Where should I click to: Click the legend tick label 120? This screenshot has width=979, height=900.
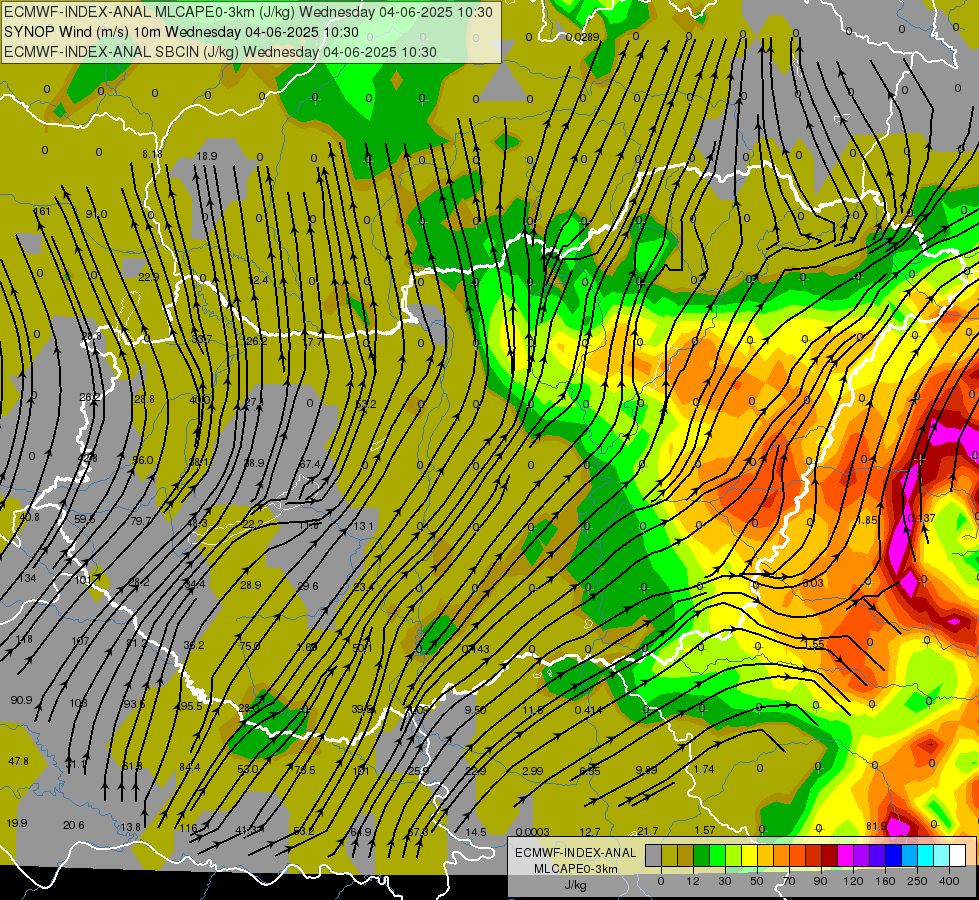coord(853,881)
